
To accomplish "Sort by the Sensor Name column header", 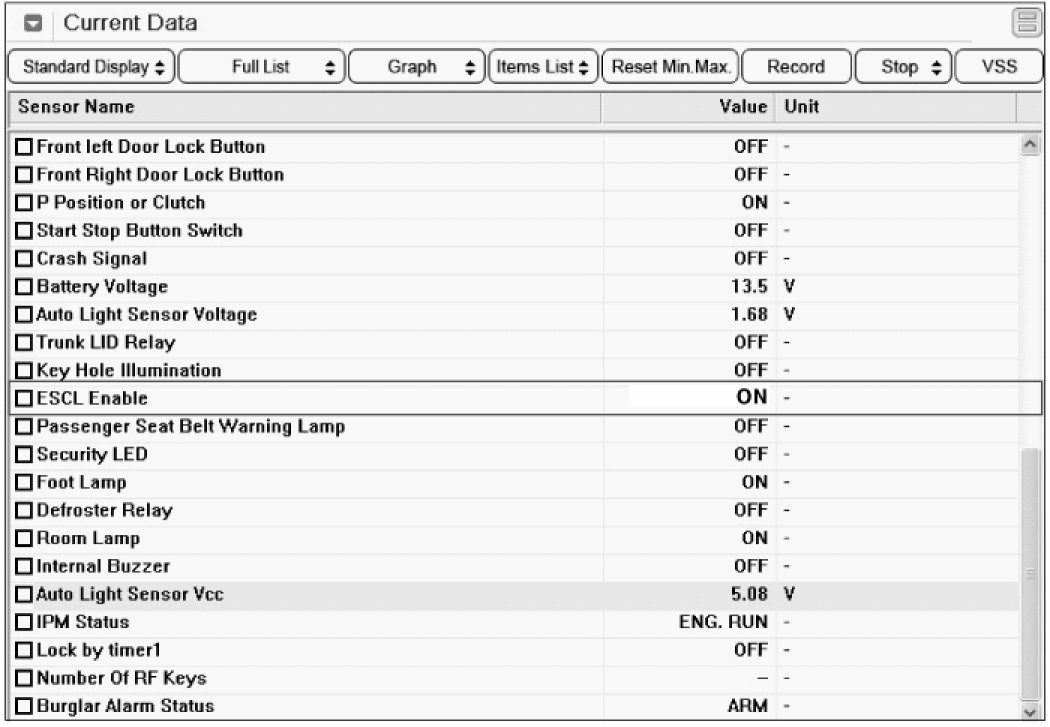I will tap(300, 107).
